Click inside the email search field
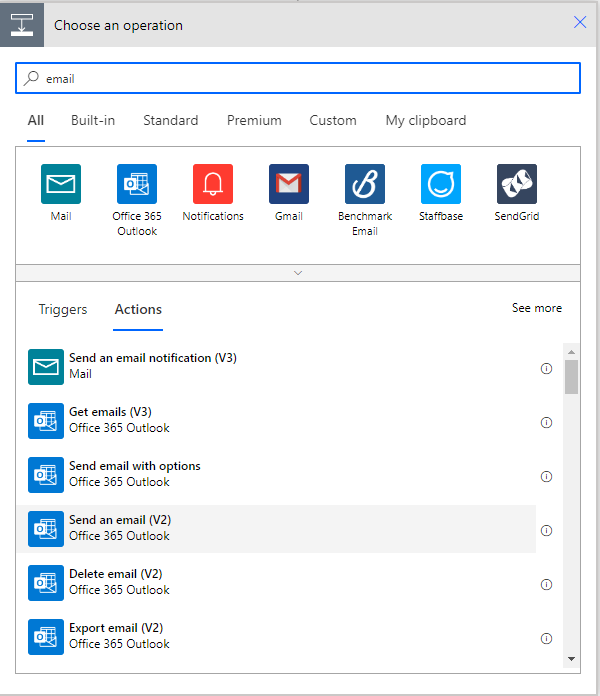This screenshot has width=600, height=696. click(300, 78)
